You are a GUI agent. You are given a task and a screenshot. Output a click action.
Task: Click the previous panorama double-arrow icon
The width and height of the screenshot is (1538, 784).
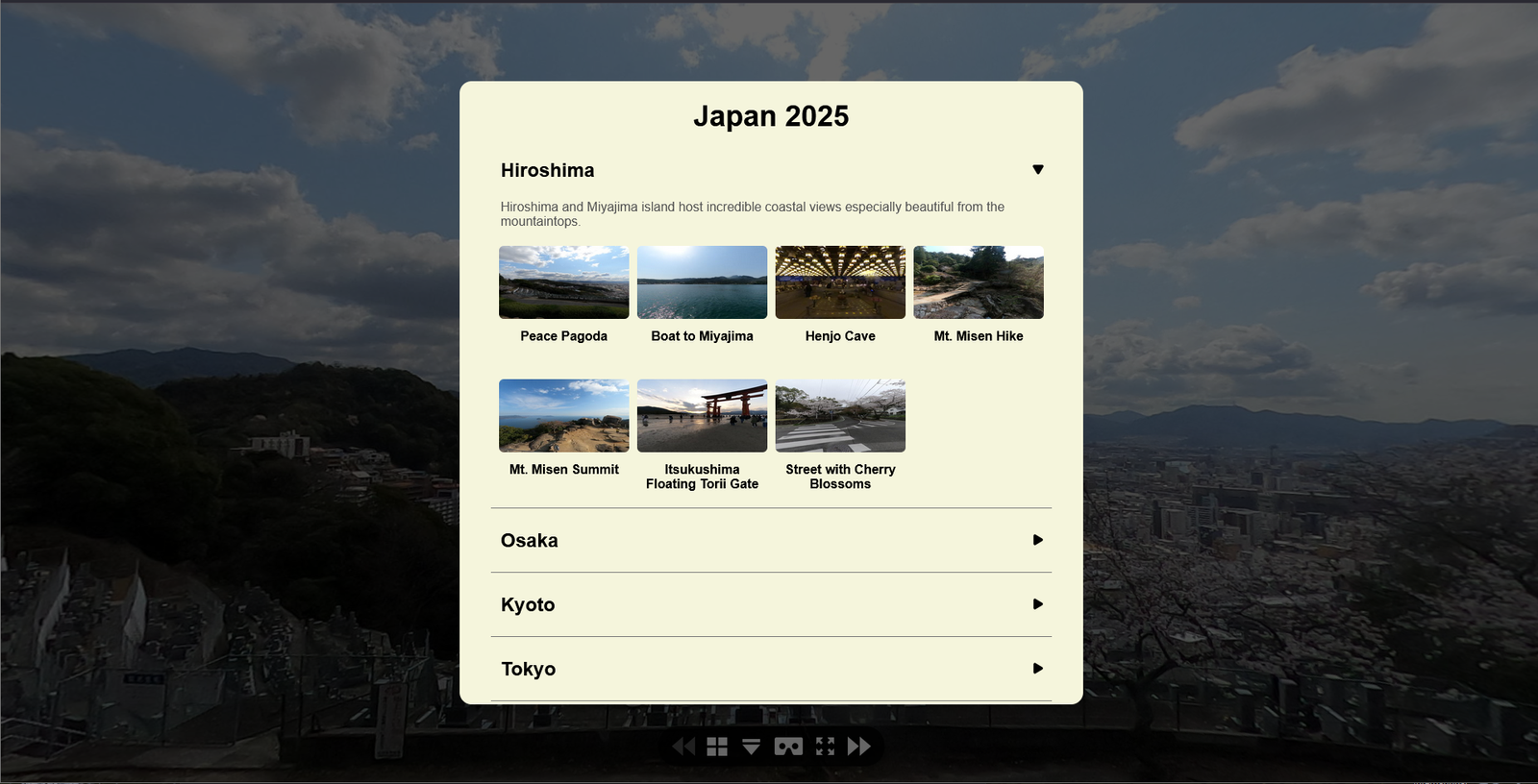683,747
